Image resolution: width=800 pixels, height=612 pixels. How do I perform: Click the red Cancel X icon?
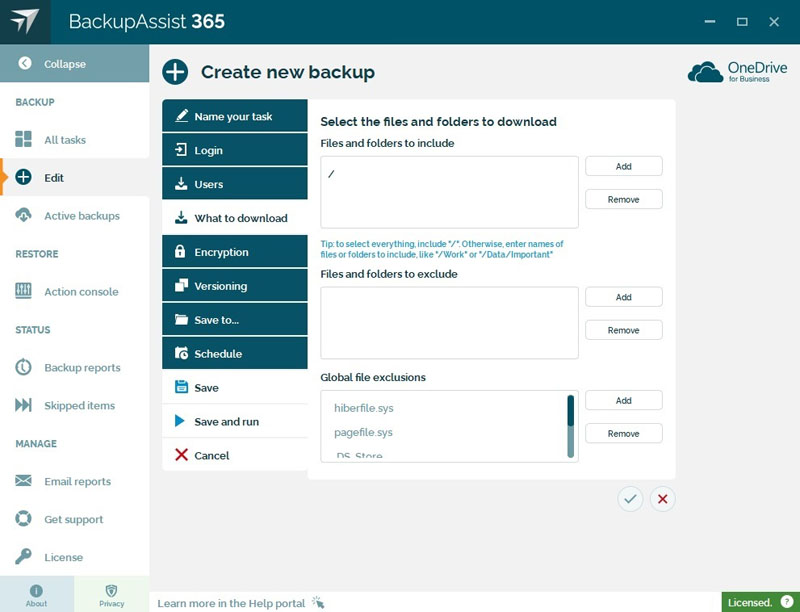click(181, 455)
